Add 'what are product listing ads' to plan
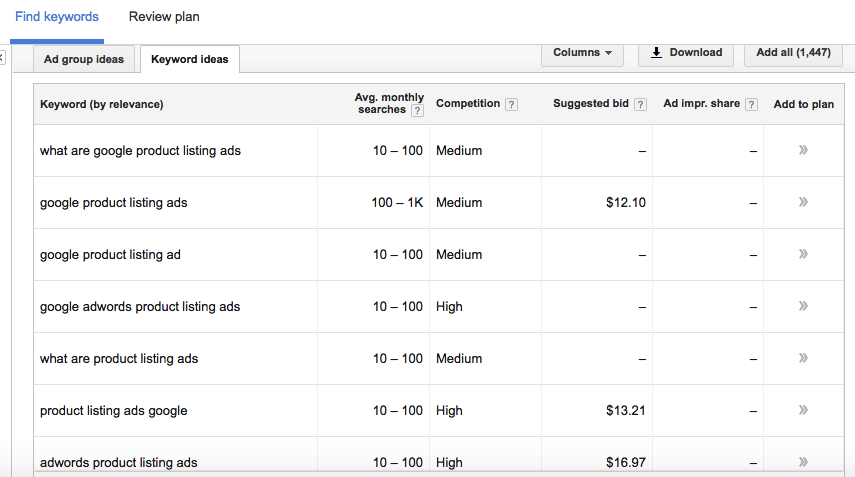This screenshot has height=477, width=855. pyautogui.click(x=803, y=359)
